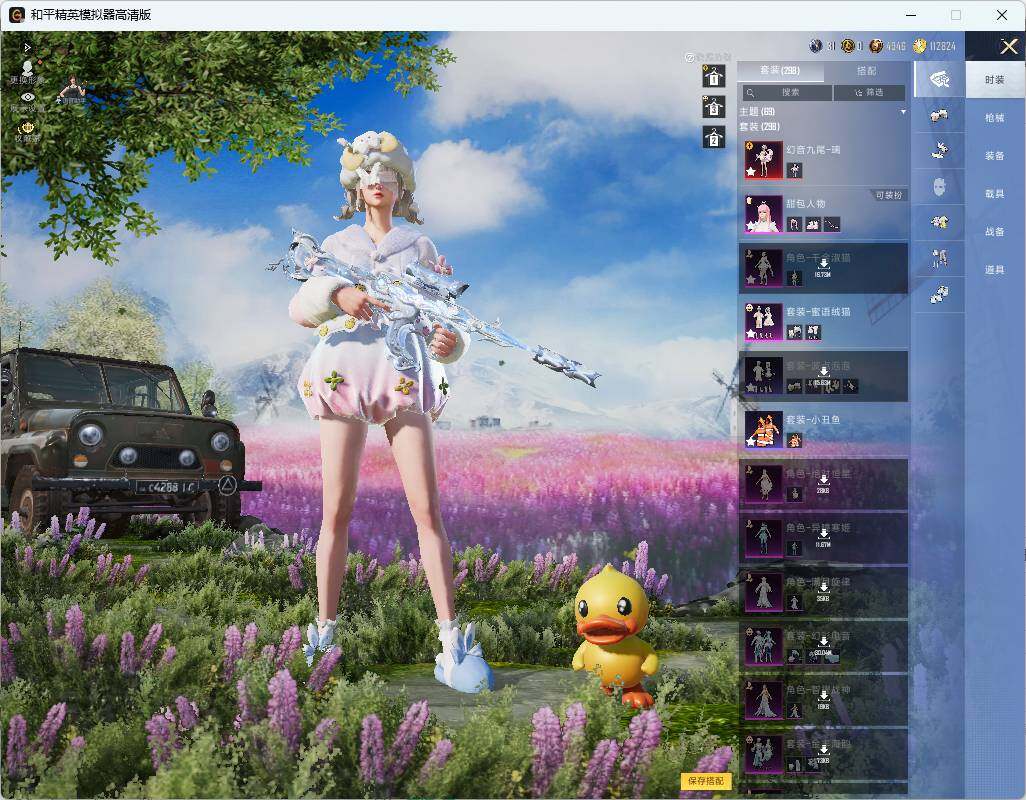Open the 战备 combat gear category
Viewport: 1026px width, 800px height.
pyautogui.click(x=995, y=232)
